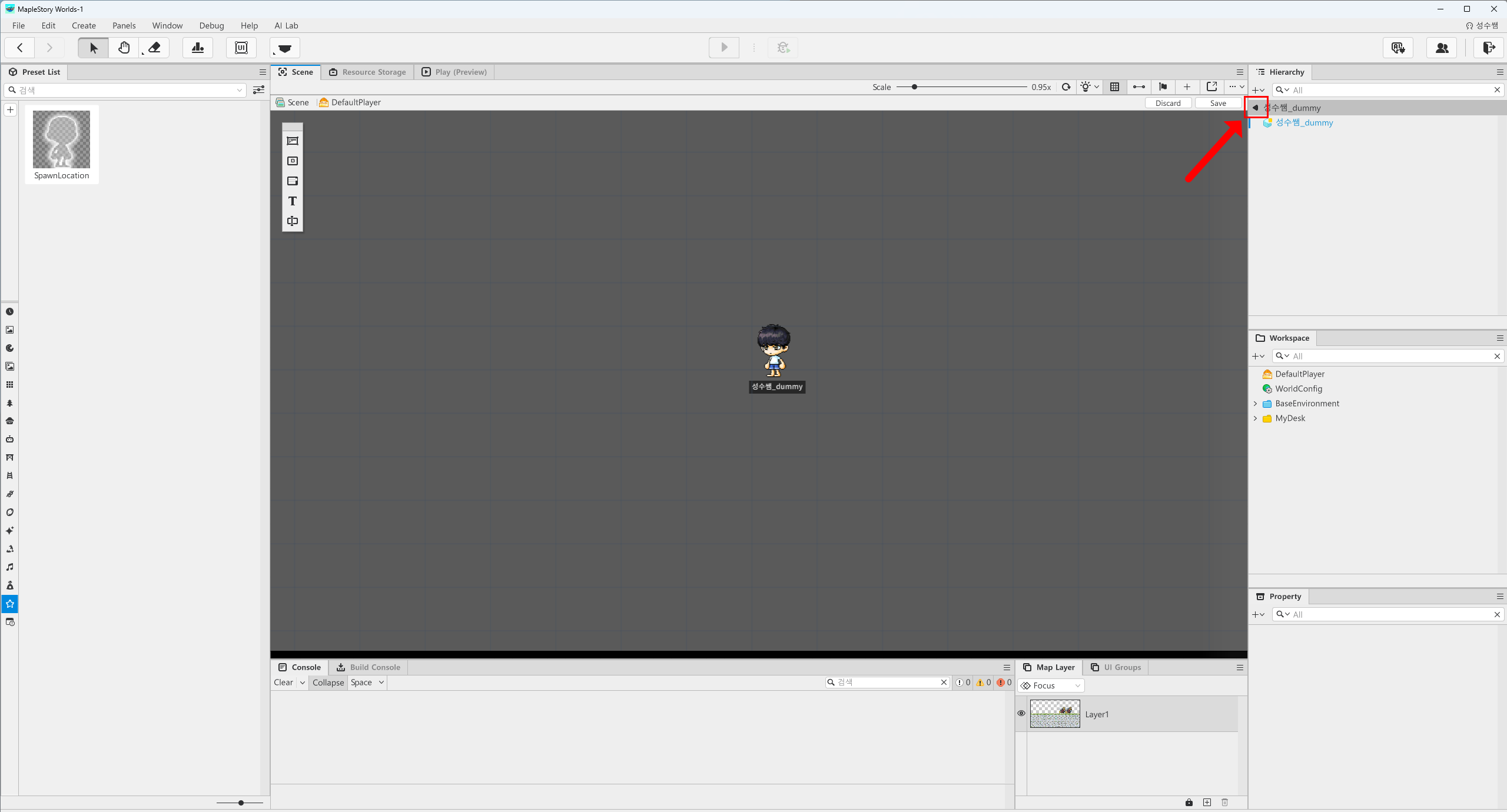Image resolution: width=1507 pixels, height=812 pixels.
Task: Add a preset with the plus button
Action: coord(10,110)
